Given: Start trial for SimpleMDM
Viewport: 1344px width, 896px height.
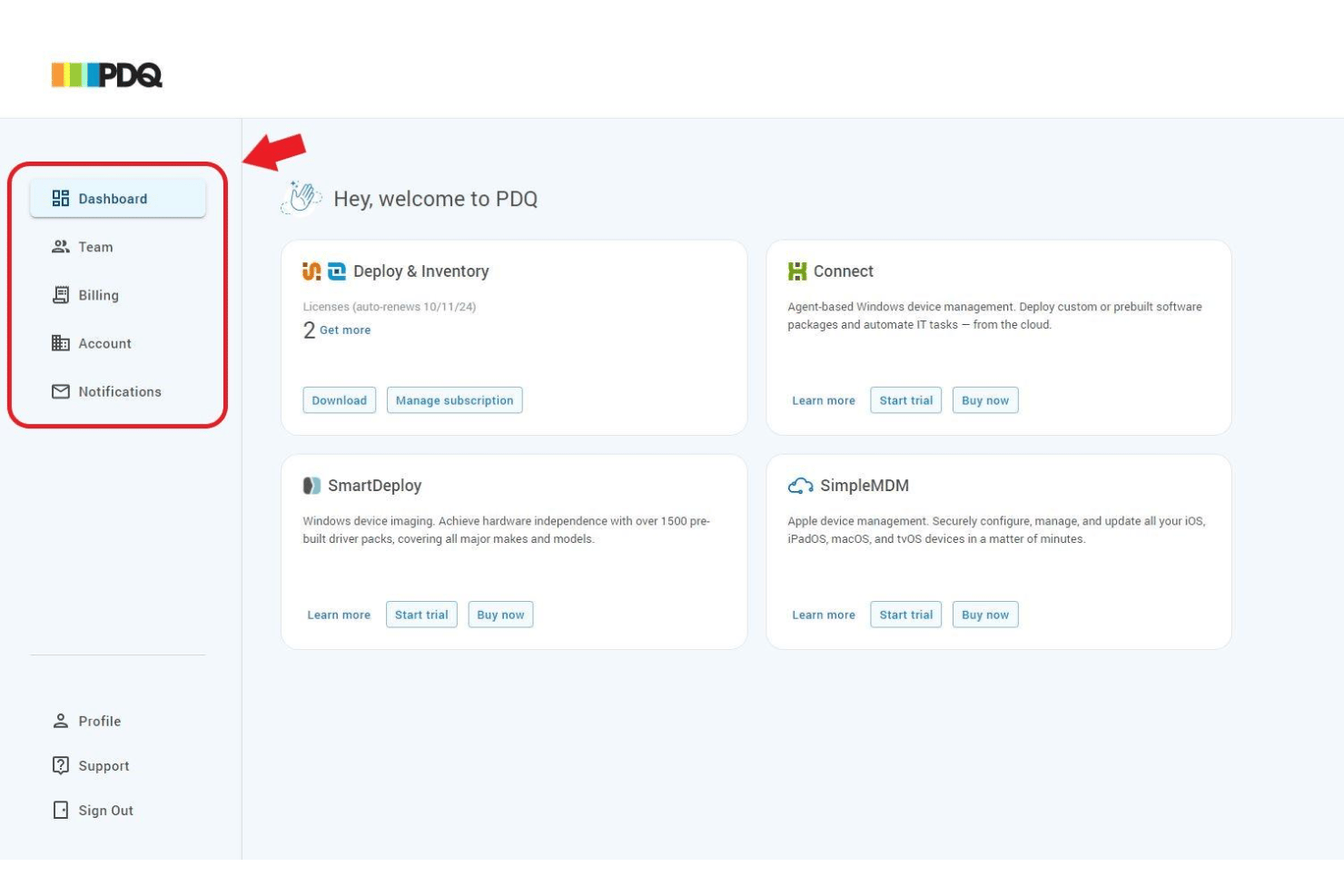Looking at the screenshot, I should coord(906,615).
